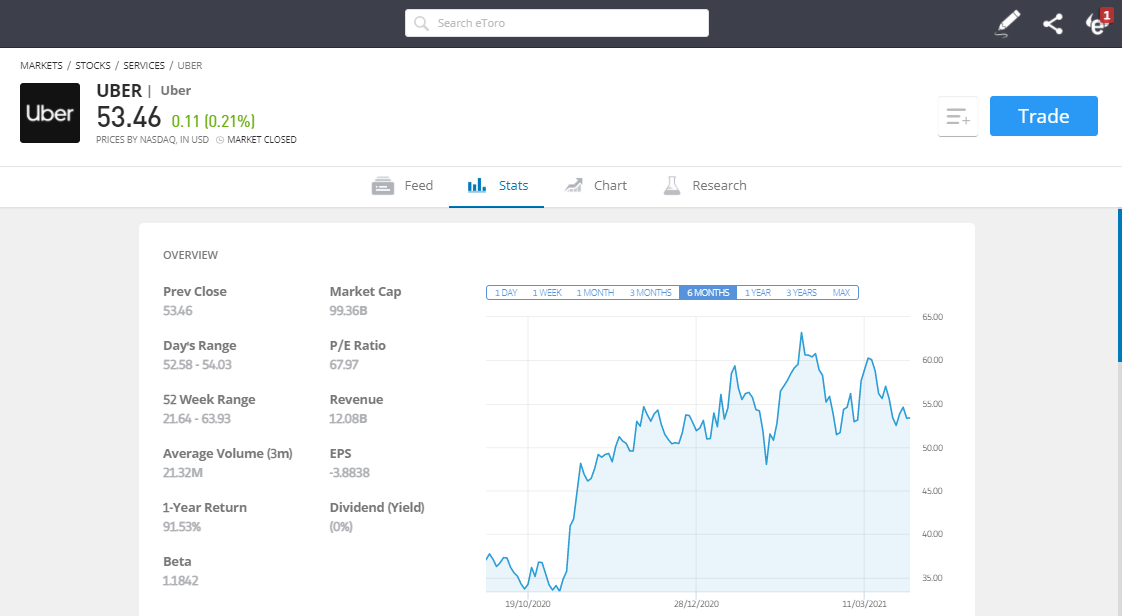Screen dimensions: 1122x616
Task: Select the 3 MONTHS chart range
Action: (650, 292)
